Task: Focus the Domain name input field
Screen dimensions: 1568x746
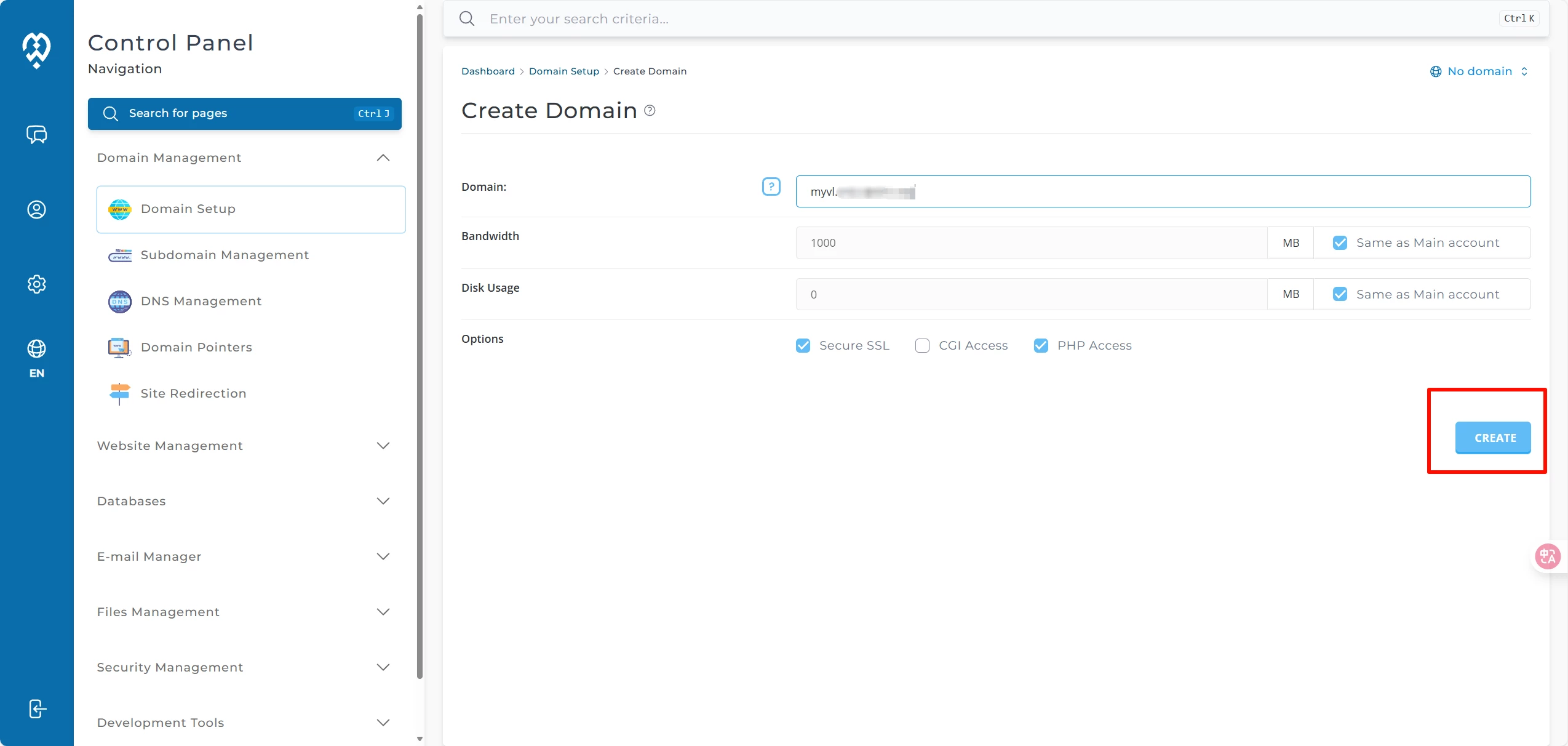Action: point(1161,191)
